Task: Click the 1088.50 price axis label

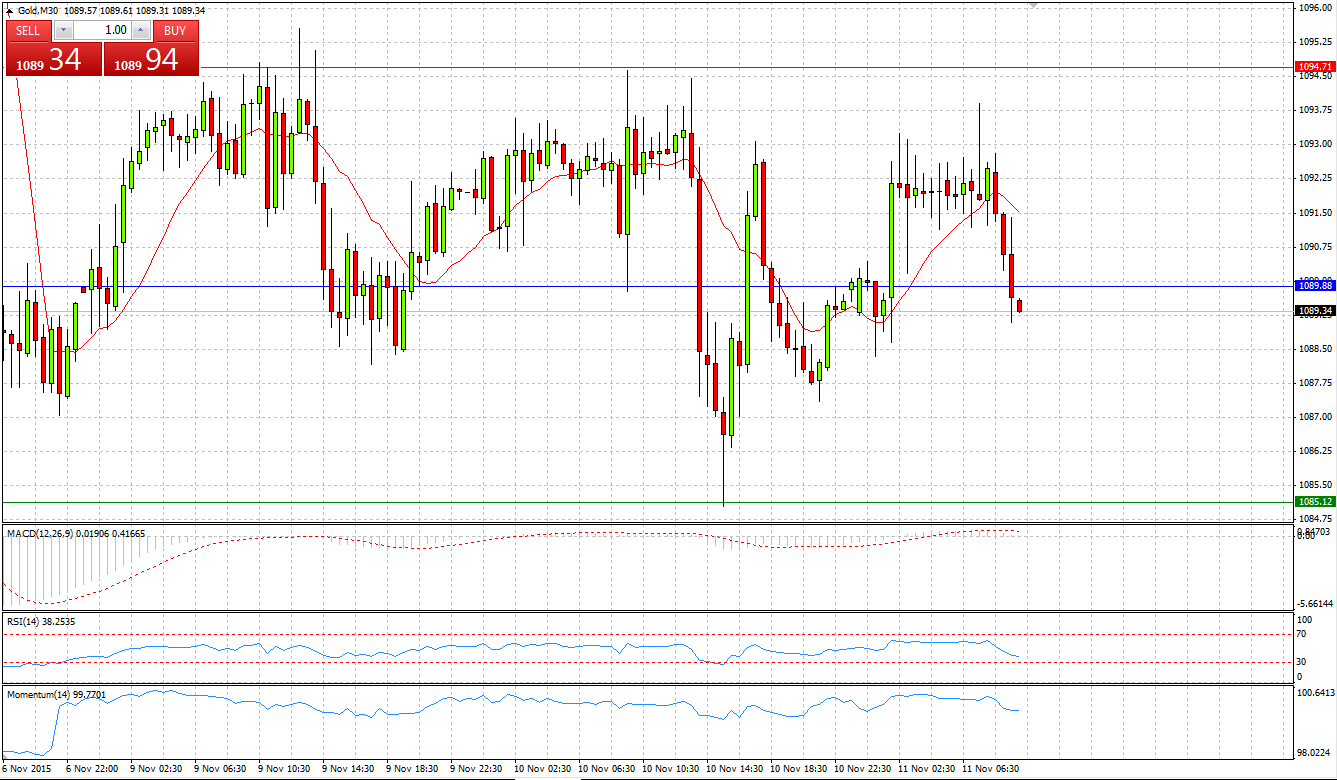Action: 1314,348
